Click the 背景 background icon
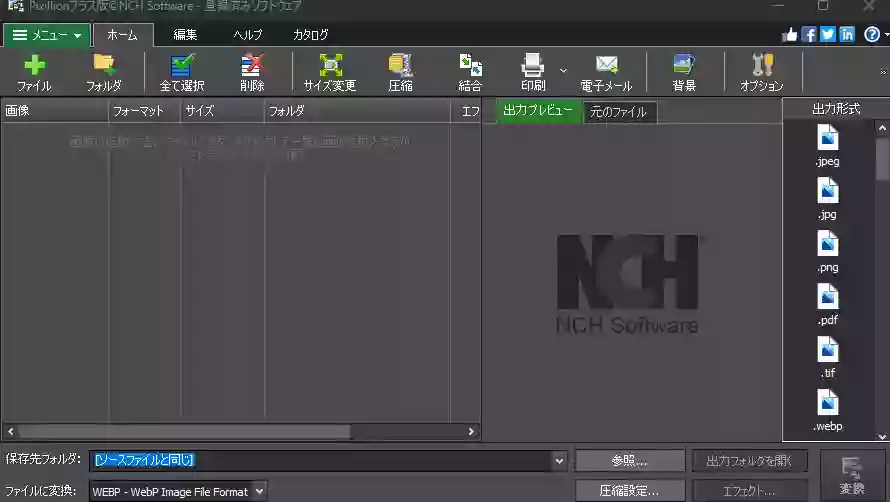Image resolution: width=890 pixels, height=502 pixels. (x=684, y=66)
